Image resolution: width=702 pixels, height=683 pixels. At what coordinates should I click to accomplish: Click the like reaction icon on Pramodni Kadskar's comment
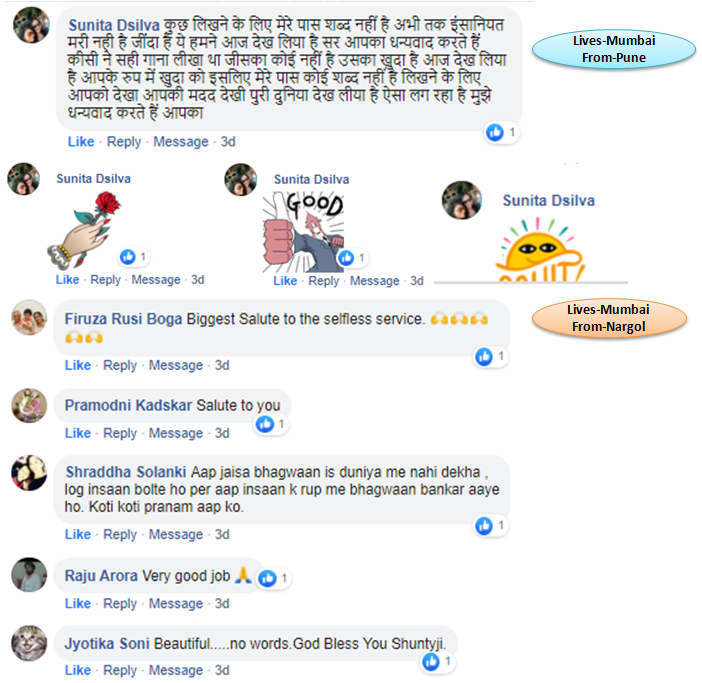click(265, 424)
